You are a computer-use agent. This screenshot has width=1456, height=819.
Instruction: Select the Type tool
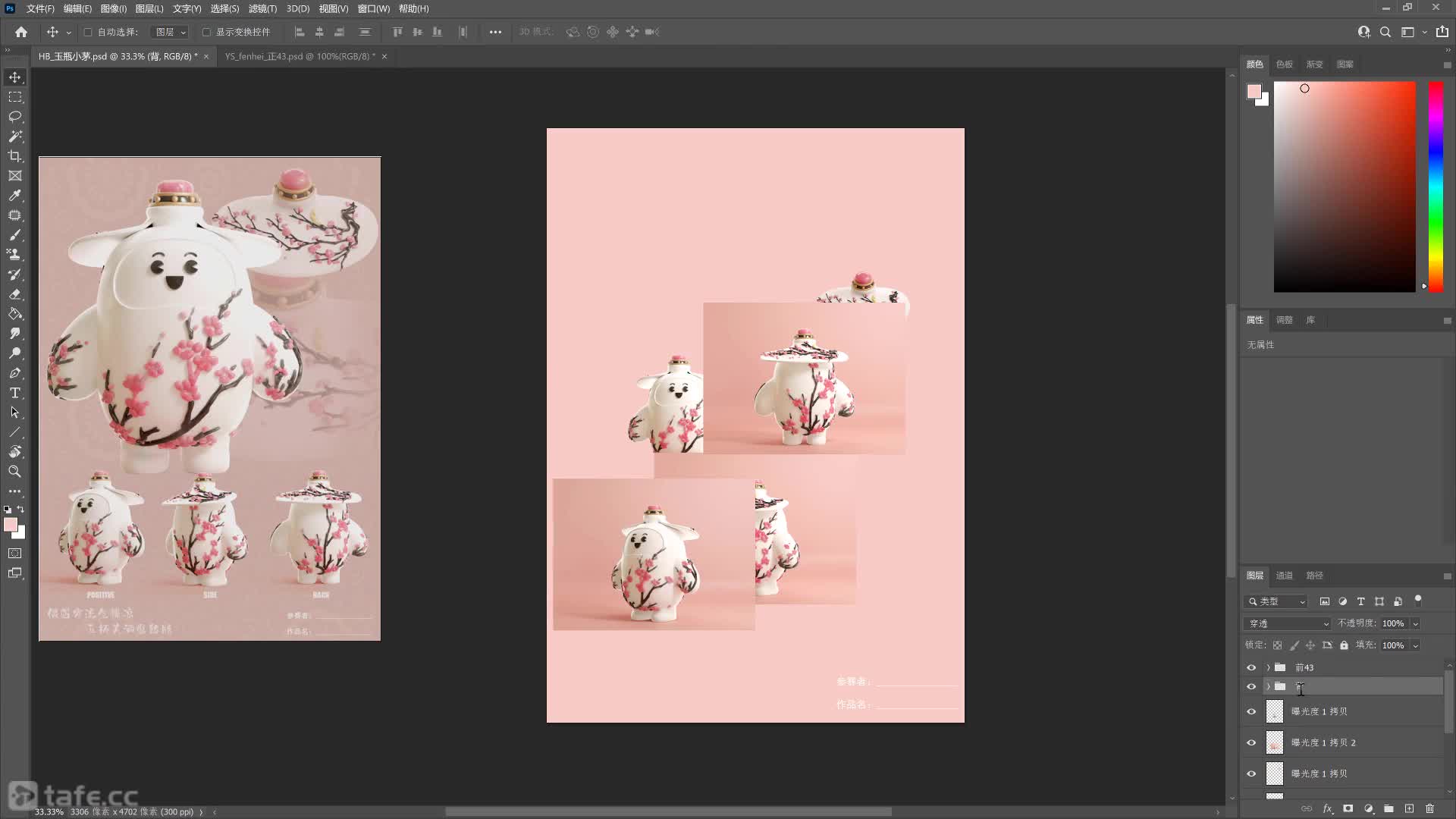click(15, 393)
